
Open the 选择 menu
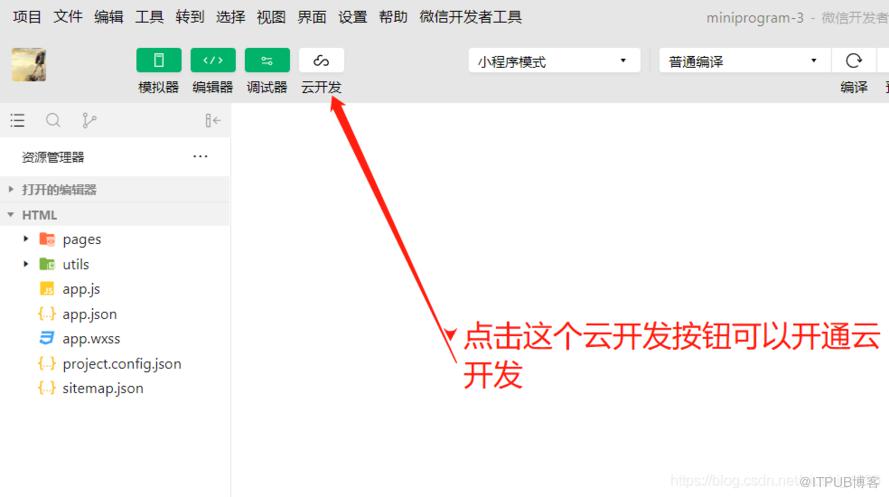coord(231,17)
